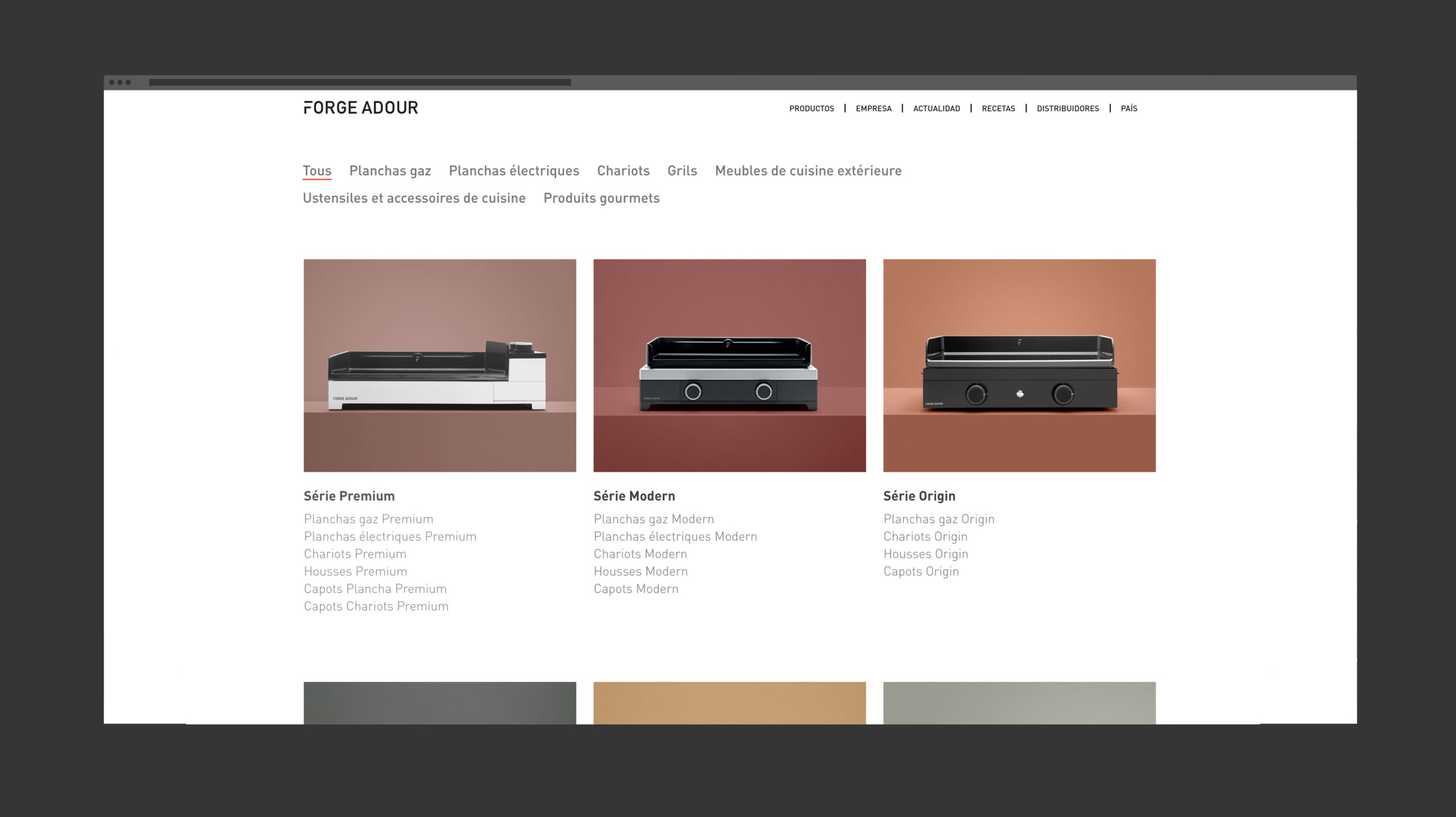Open Chariots Modern link
Viewport: 1456px width, 817px height.
[640, 554]
